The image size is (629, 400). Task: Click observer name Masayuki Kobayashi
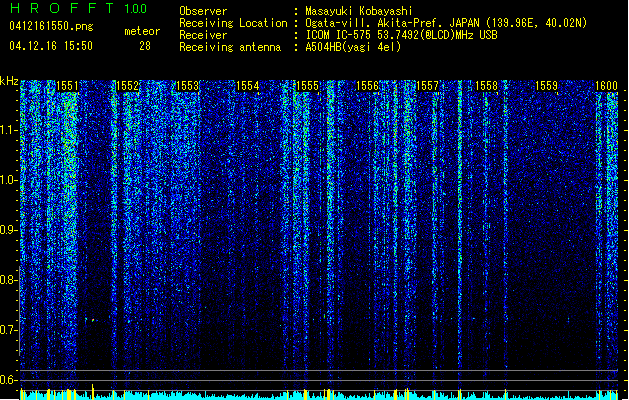click(359, 11)
